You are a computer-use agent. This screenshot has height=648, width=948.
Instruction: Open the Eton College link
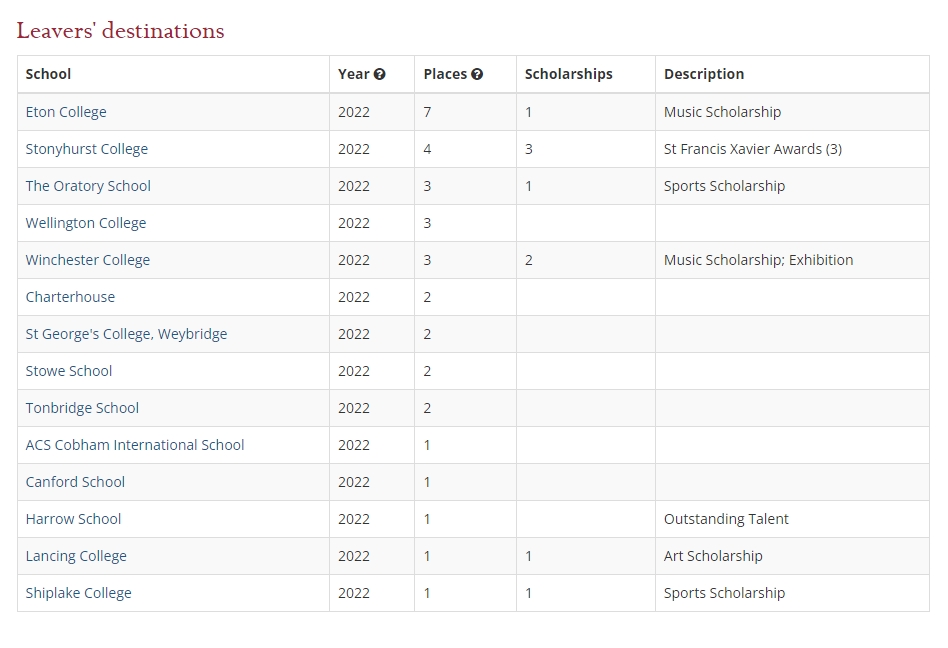click(66, 112)
